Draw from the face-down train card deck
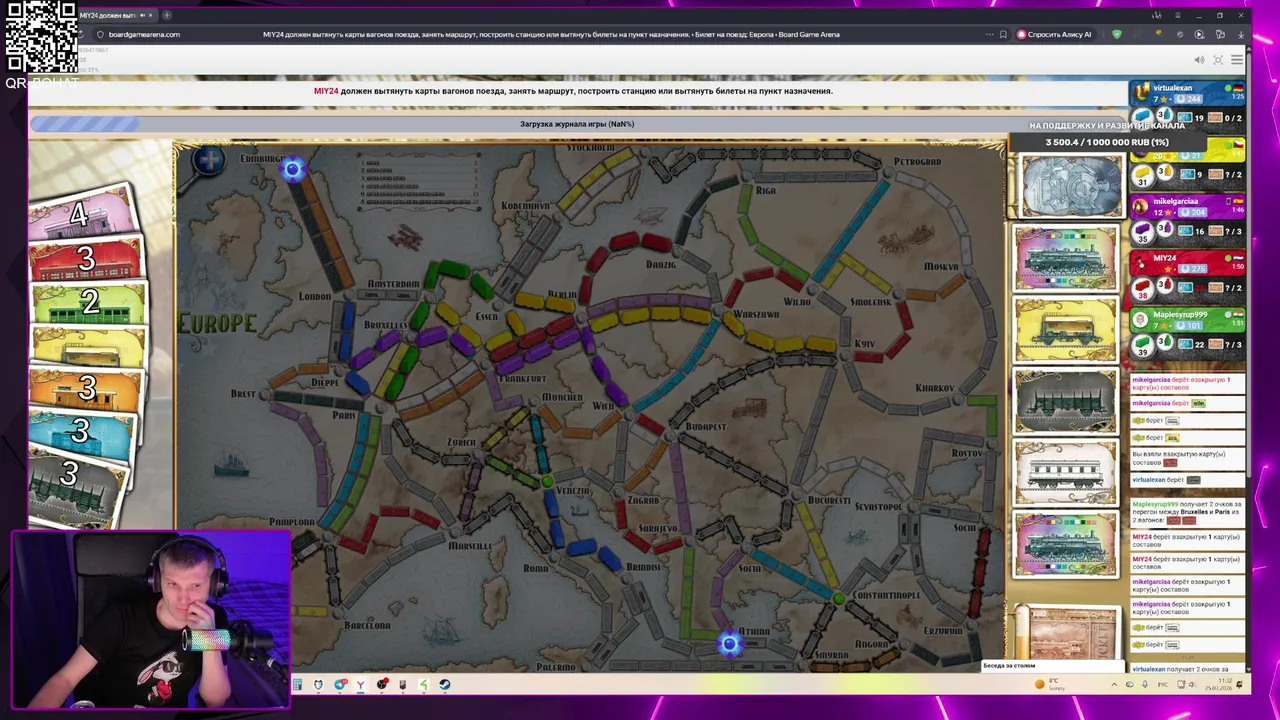This screenshot has width=1280, height=720. (x=1070, y=185)
